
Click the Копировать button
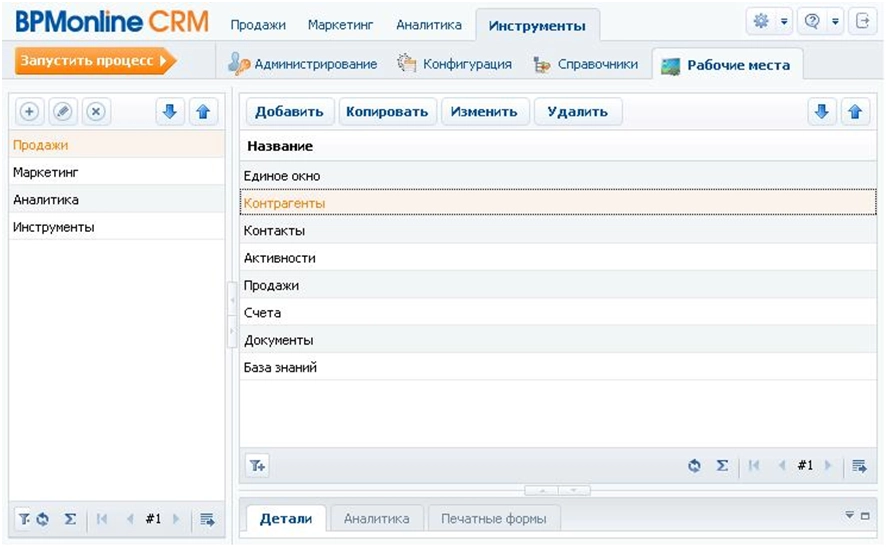pos(387,112)
